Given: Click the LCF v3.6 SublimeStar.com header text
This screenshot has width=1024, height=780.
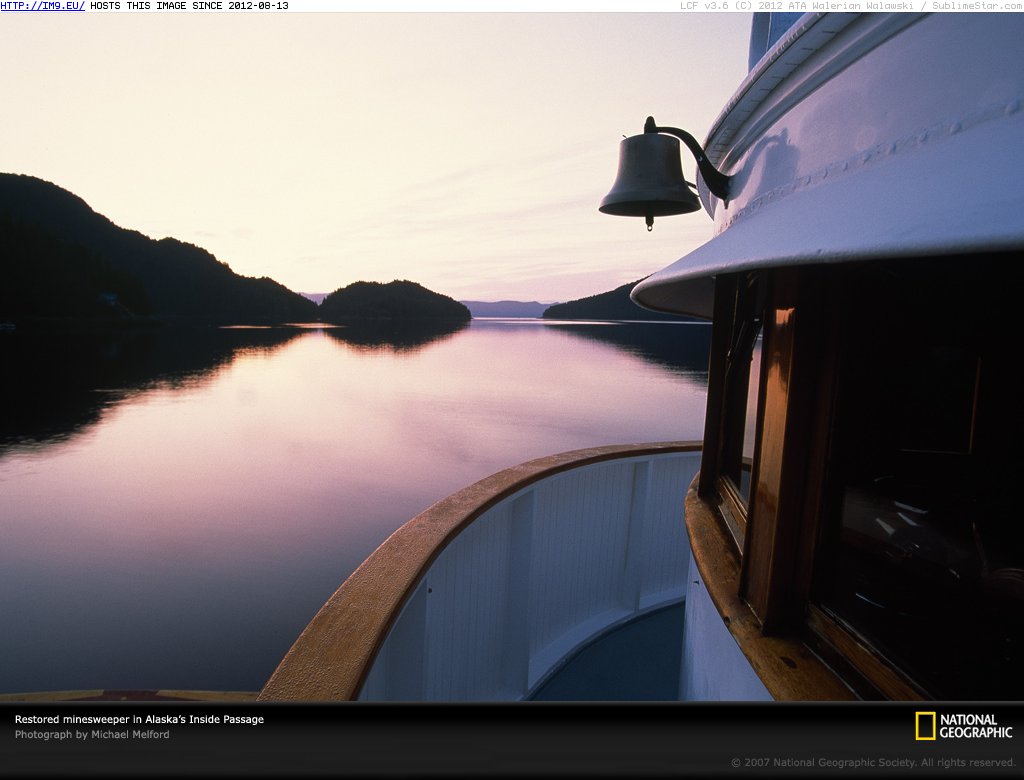Looking at the screenshot, I should (852, 6).
